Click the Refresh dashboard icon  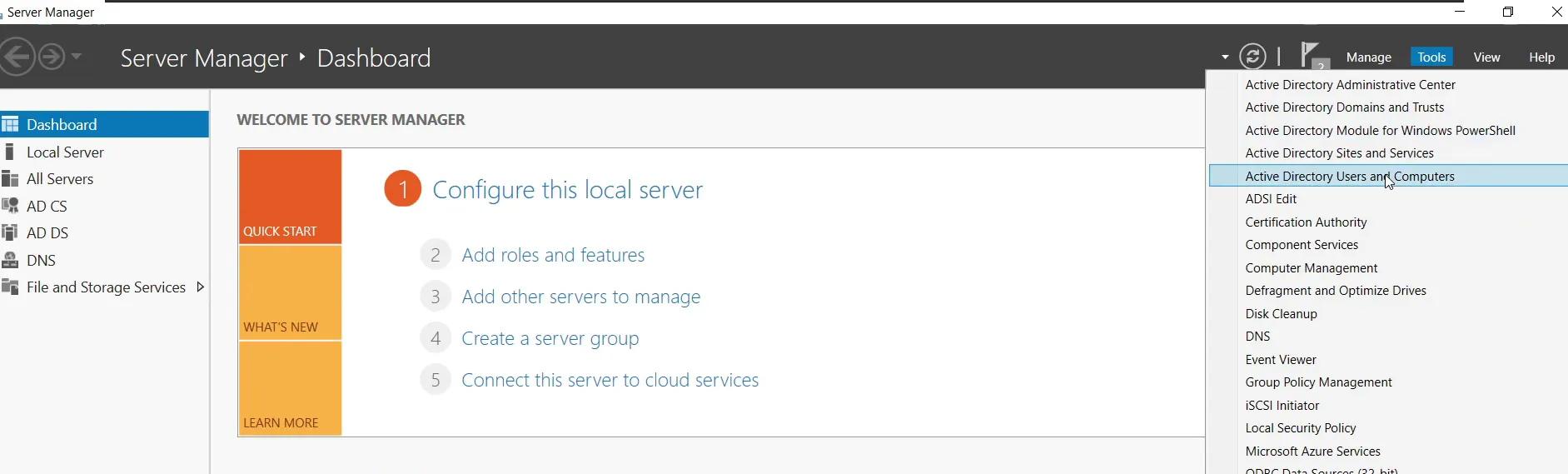click(1252, 57)
